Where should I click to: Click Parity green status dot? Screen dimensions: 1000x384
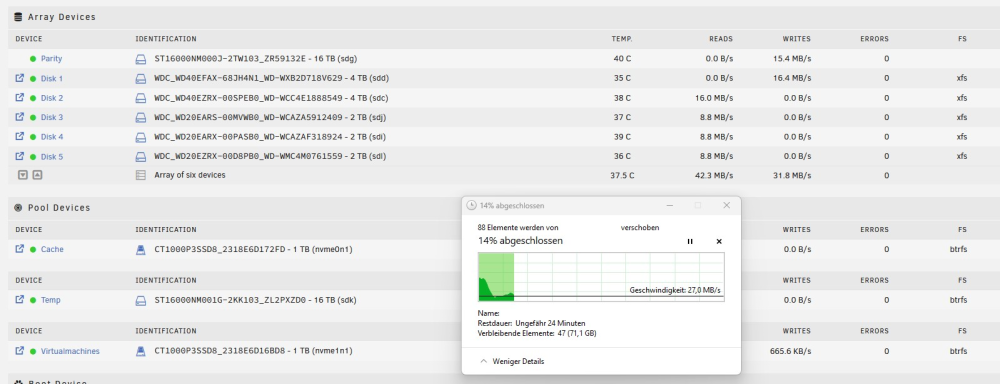pos(33,59)
